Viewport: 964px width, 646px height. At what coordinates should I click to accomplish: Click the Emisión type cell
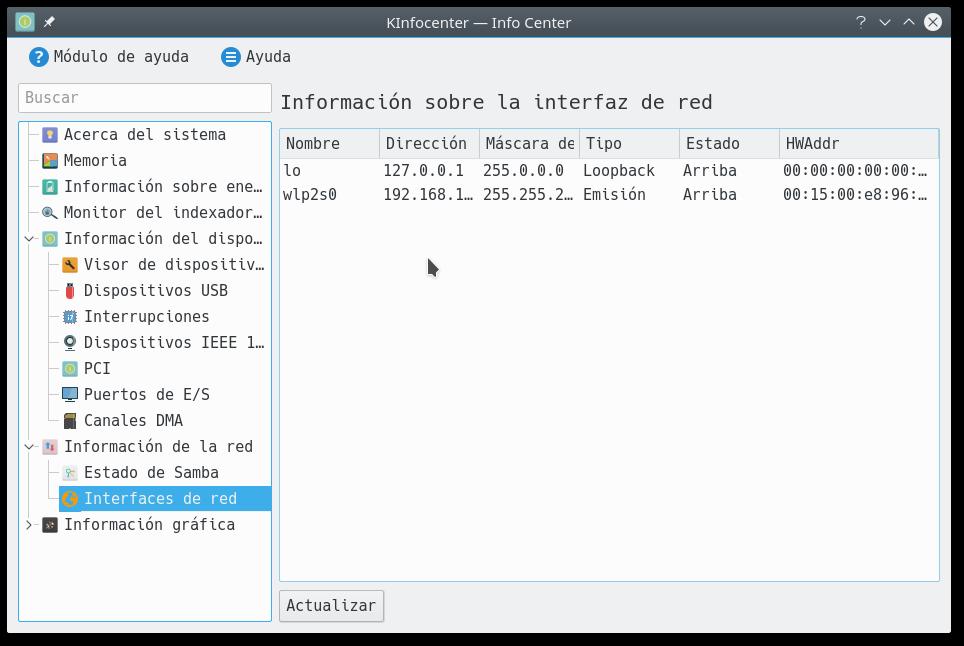pos(615,195)
